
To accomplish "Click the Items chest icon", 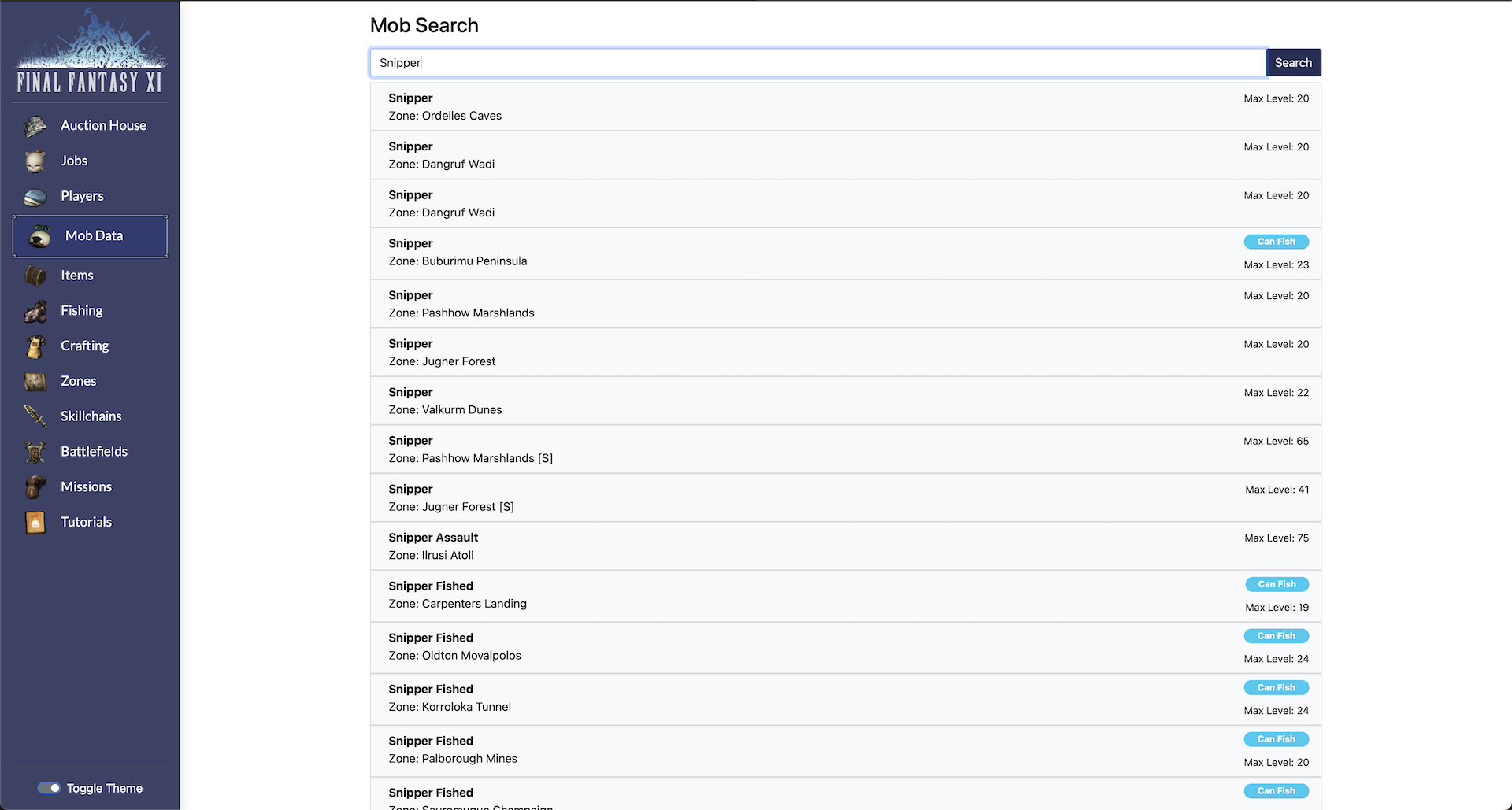I will click(35, 276).
